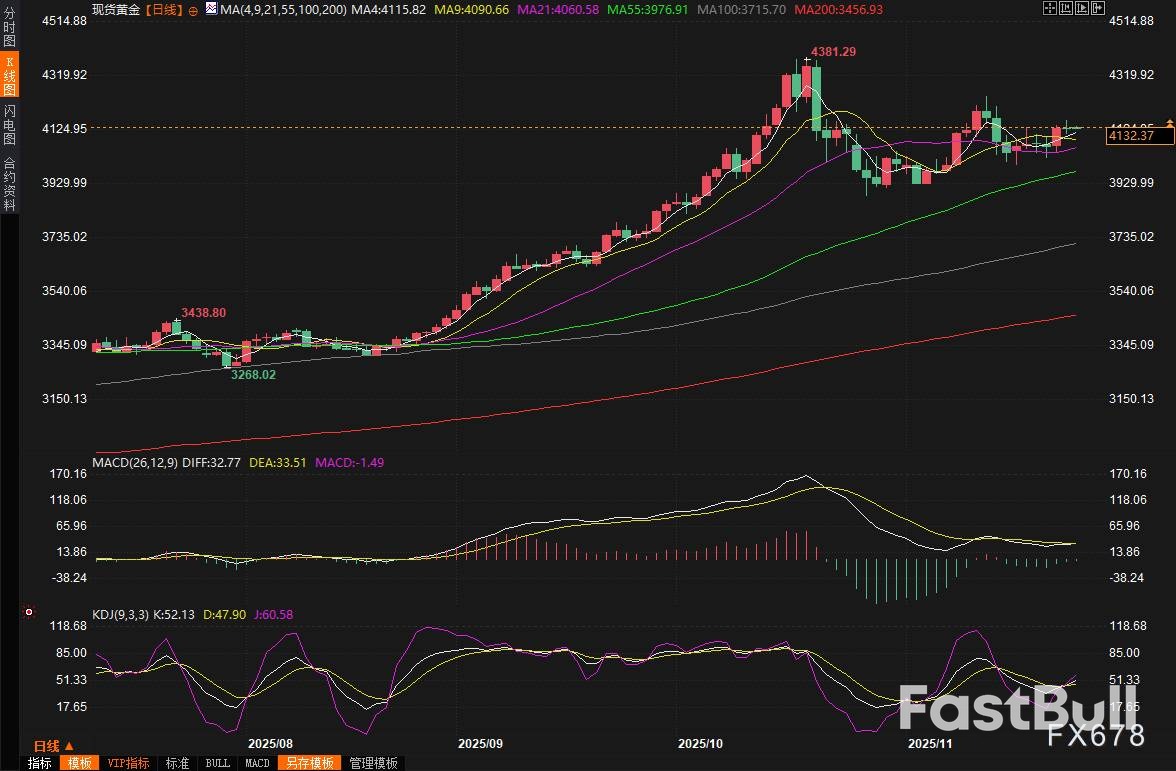Click 另存模板 to save template
The height and width of the screenshot is (771, 1176).
308,763
